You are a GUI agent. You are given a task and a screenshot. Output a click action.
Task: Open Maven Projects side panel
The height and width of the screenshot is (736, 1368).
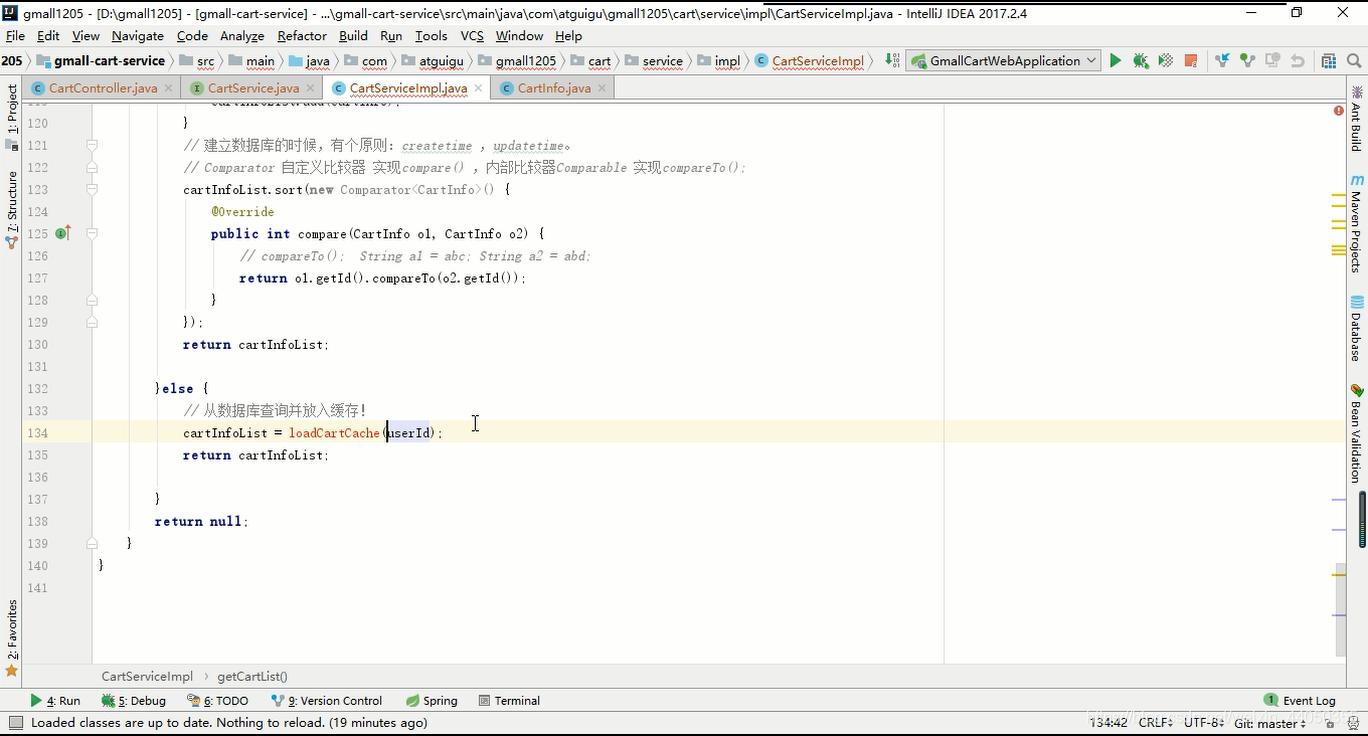pos(1356,223)
